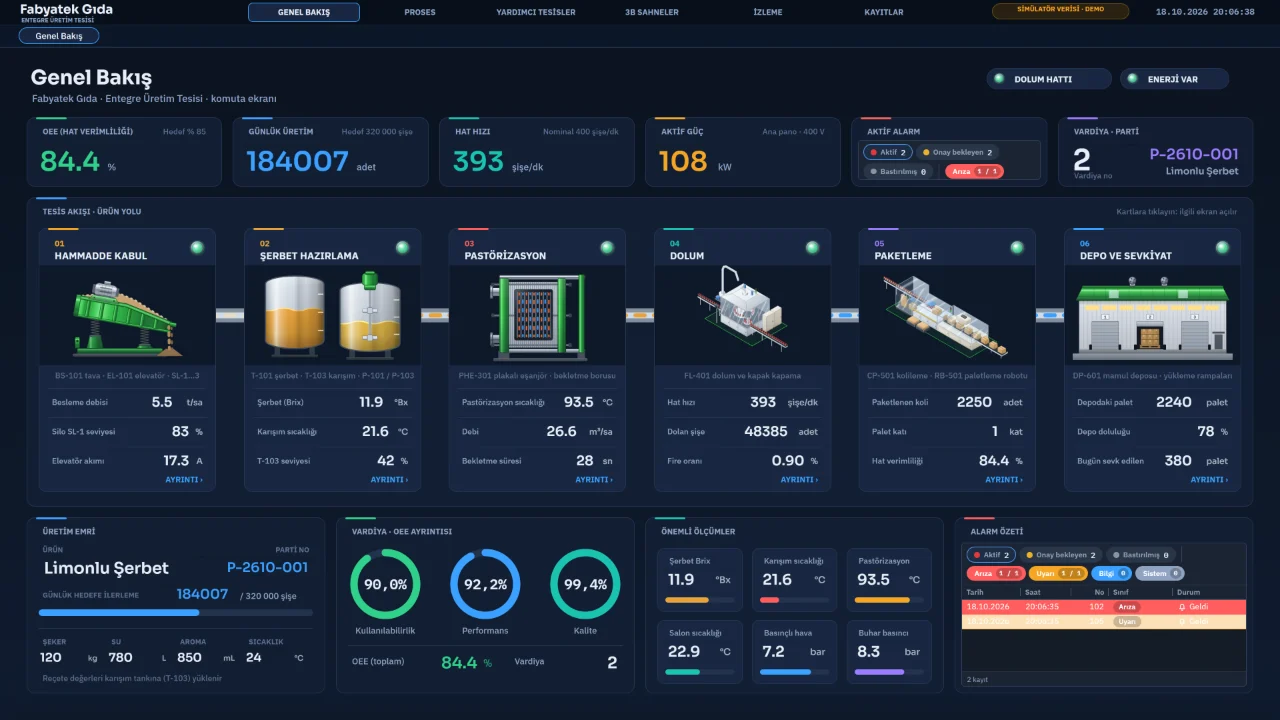Click the bell icon in the Uyarı alarm row

tap(1182, 621)
